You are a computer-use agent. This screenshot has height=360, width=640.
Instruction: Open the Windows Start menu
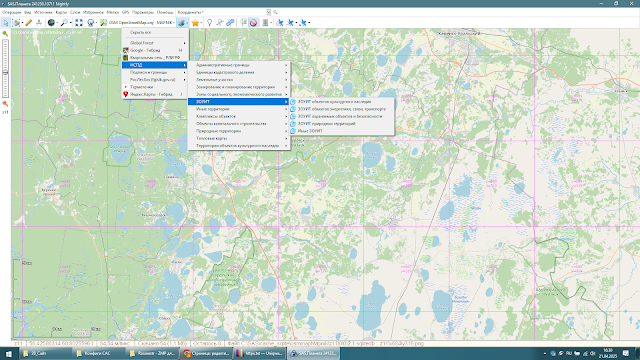[9, 353]
